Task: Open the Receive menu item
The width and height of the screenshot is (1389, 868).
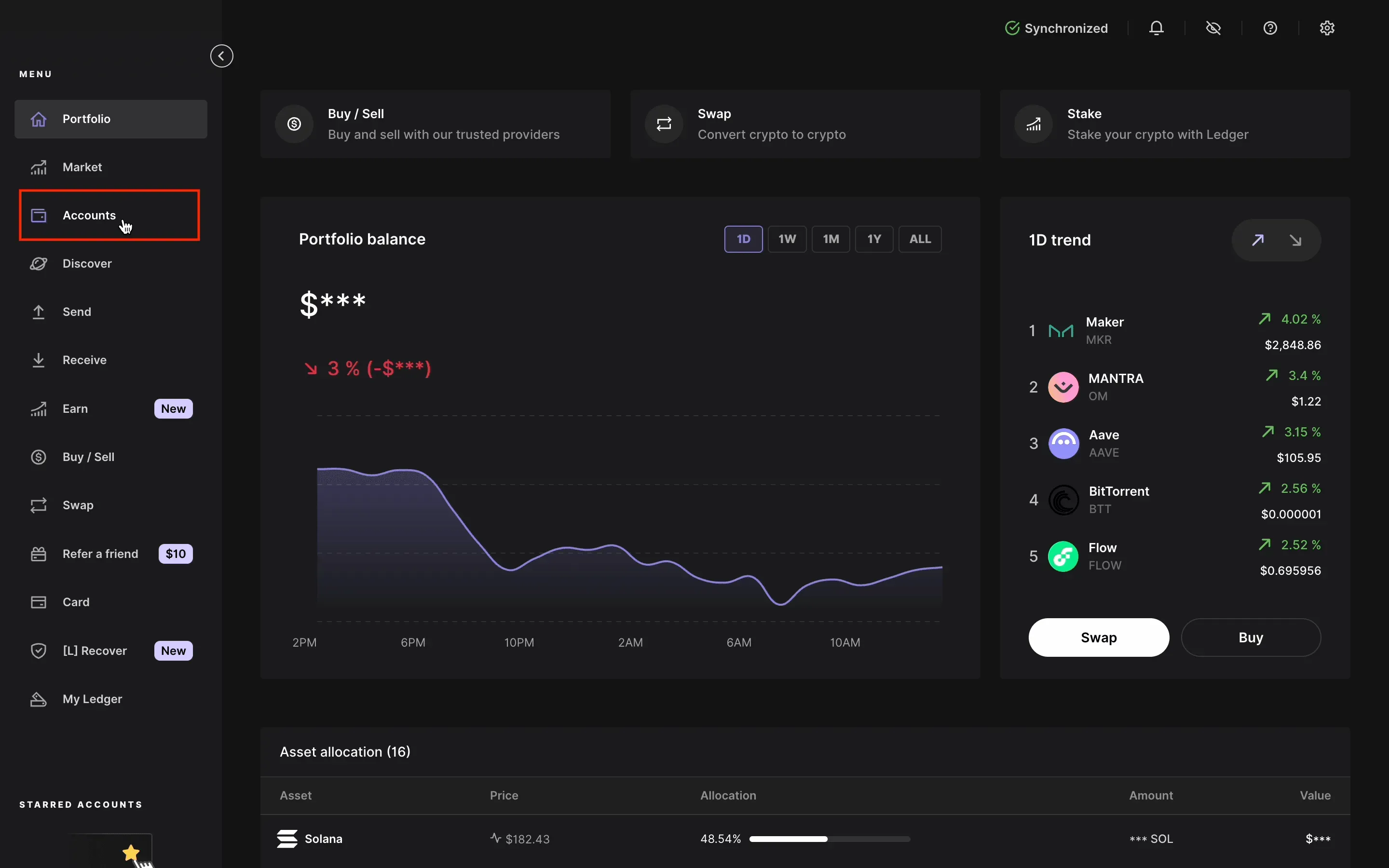Action: (x=111, y=360)
